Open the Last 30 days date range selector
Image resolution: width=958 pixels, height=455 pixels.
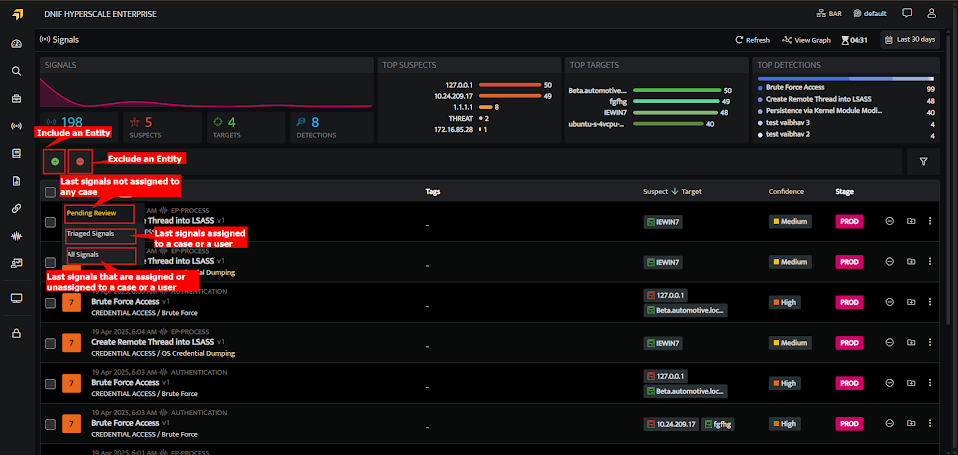click(910, 40)
